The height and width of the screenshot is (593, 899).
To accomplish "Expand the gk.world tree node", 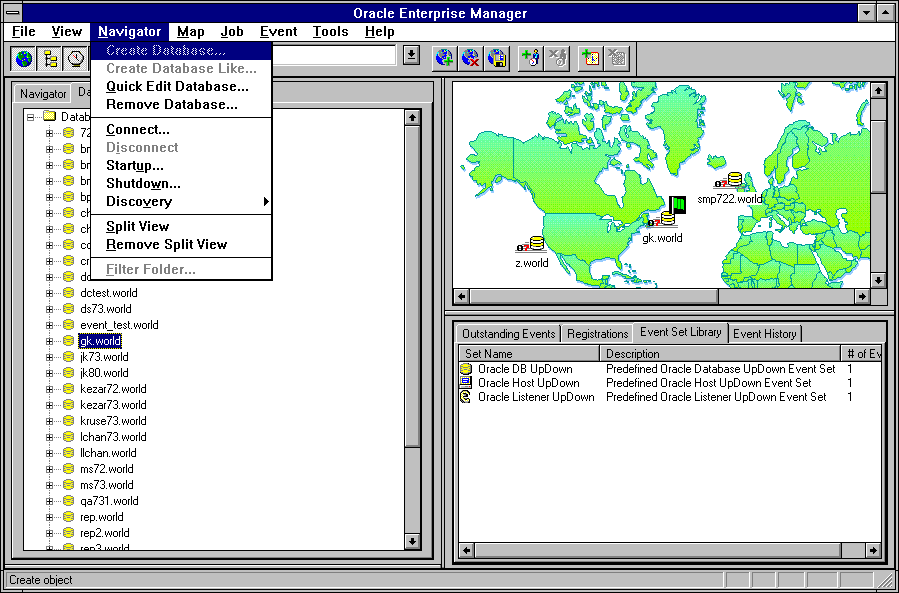I will (50, 341).
